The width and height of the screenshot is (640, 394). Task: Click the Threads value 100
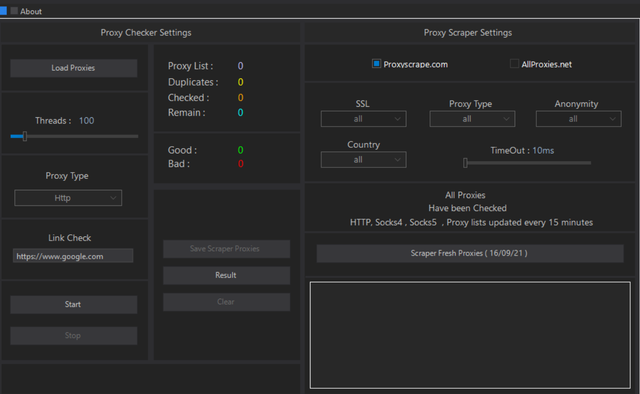(87, 121)
